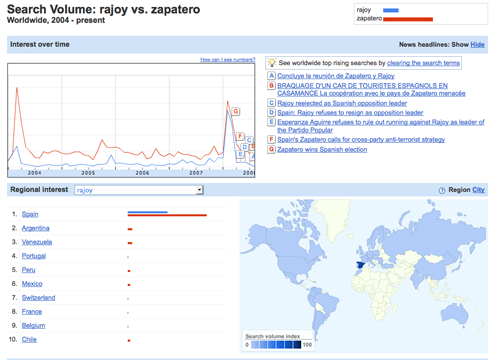The width and height of the screenshot is (500, 360).
Task: Hide the news headlines
Action: [x=477, y=45]
